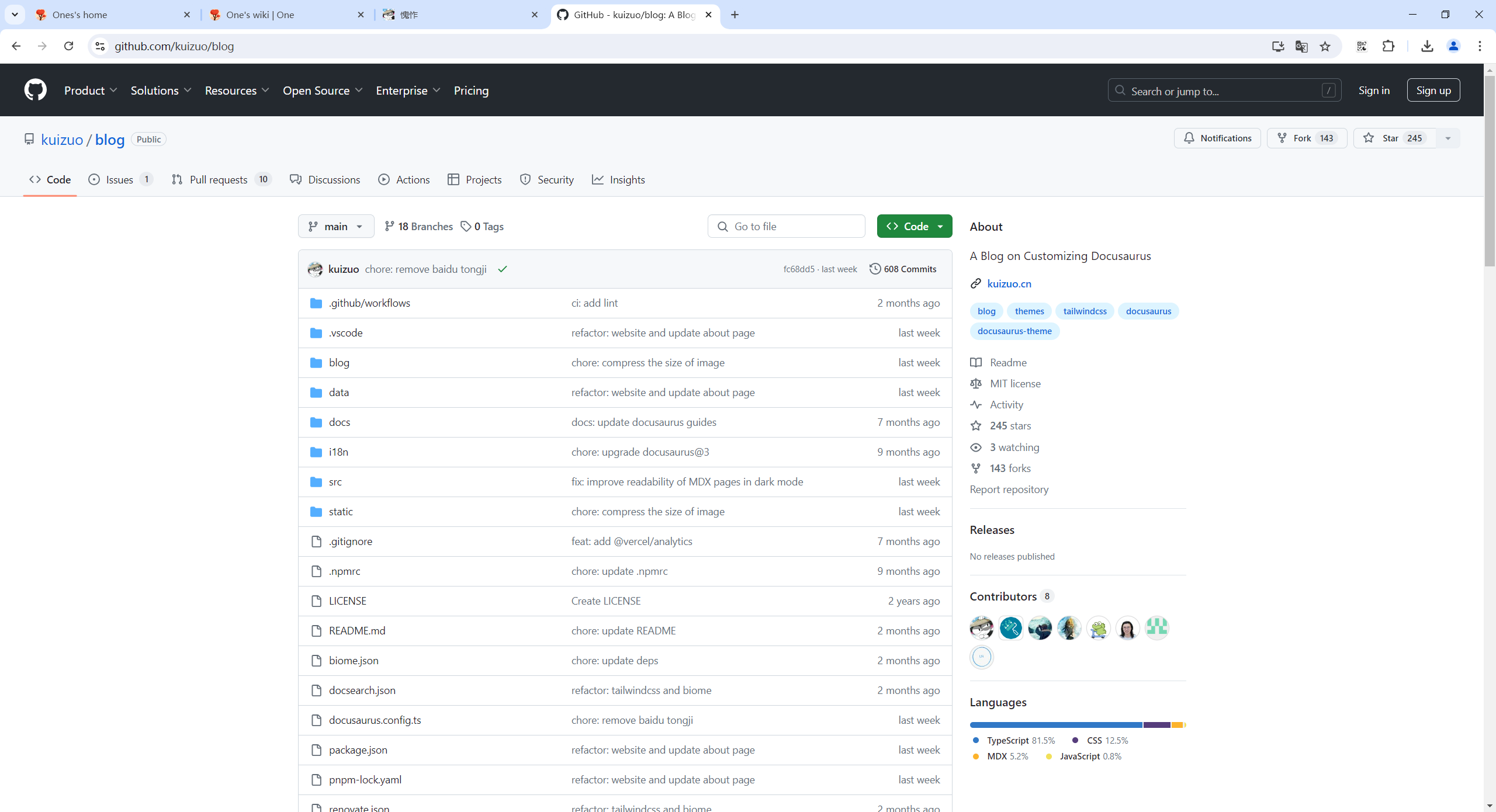Image resolution: width=1496 pixels, height=812 pixels.
Task: Open the main branch selector dropdown
Action: [x=336, y=226]
